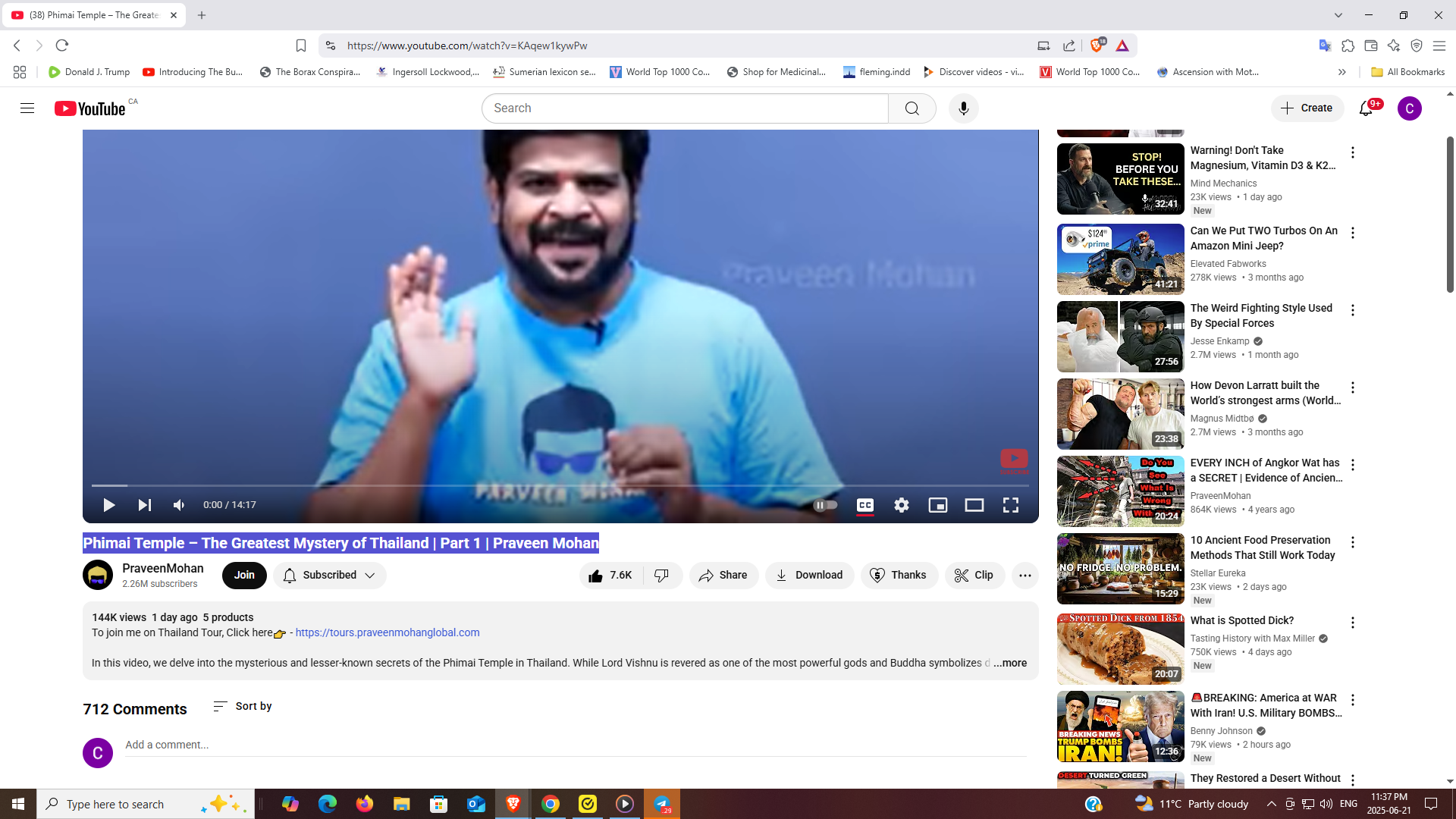
Task: Open player settings gear
Action: coord(901,505)
